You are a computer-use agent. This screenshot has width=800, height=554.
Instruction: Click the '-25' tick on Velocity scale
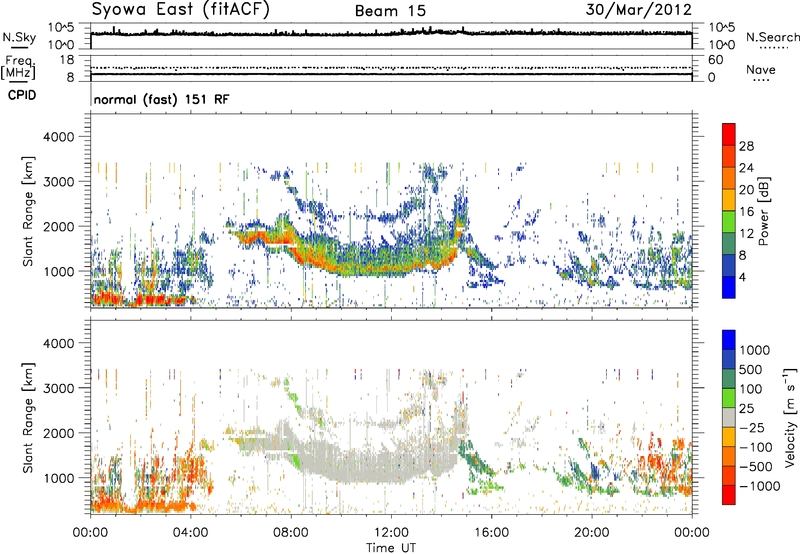pos(753,427)
